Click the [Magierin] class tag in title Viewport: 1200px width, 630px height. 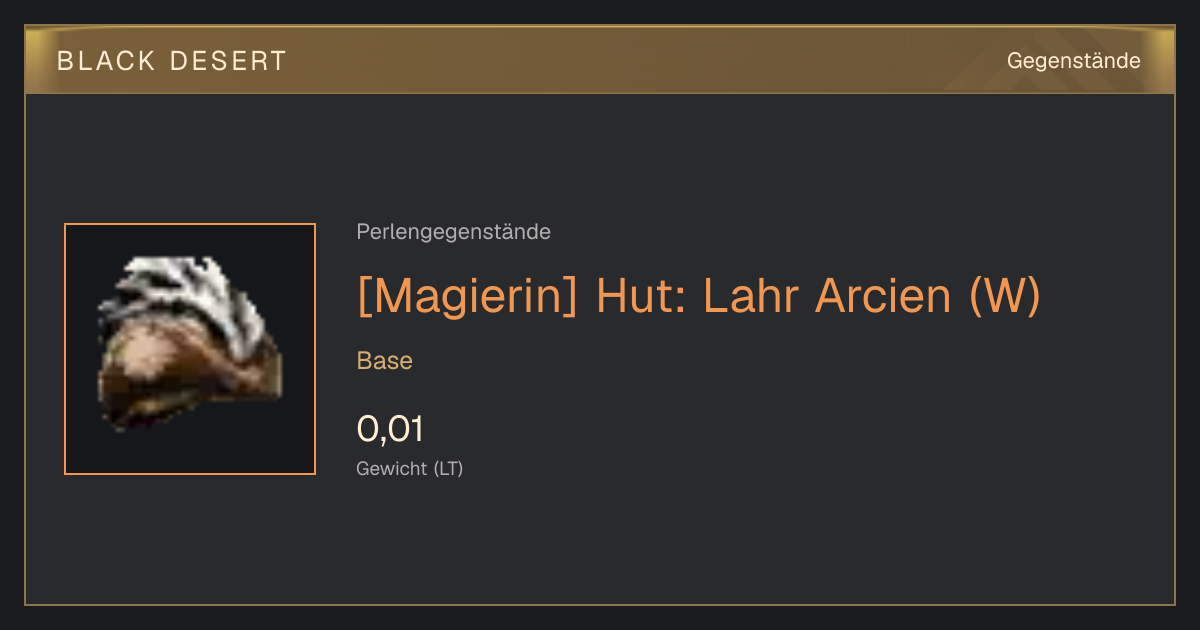coord(467,295)
